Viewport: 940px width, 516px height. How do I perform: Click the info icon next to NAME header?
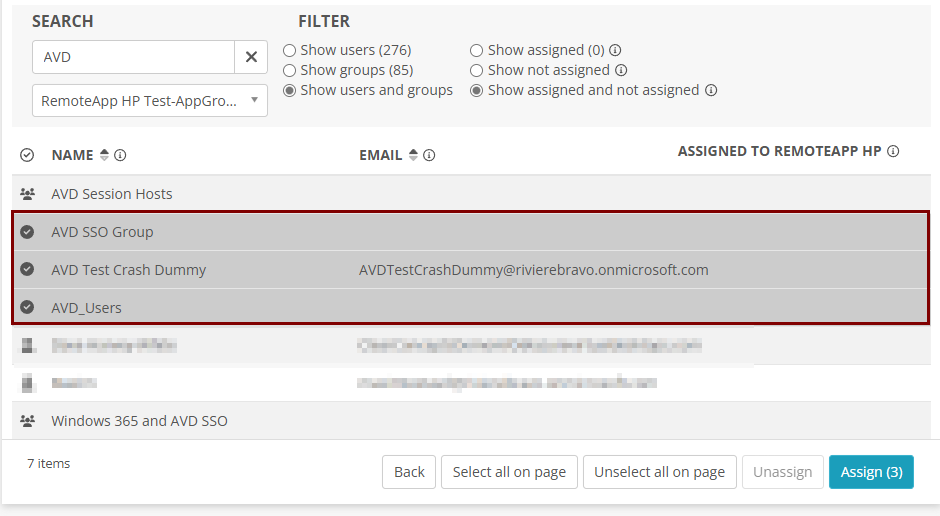[120, 155]
